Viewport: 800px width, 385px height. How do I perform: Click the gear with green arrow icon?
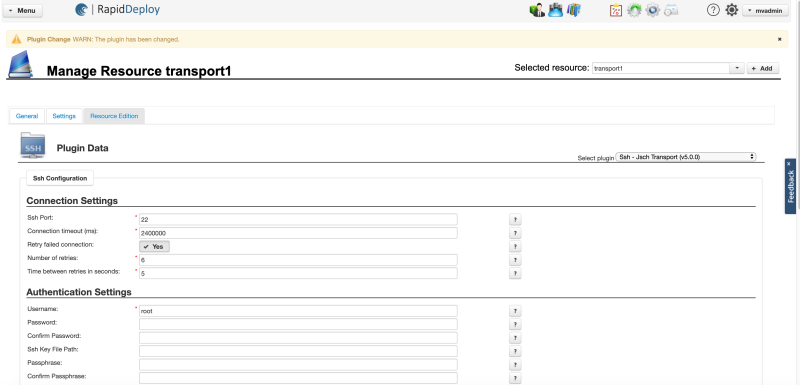[x=634, y=10]
